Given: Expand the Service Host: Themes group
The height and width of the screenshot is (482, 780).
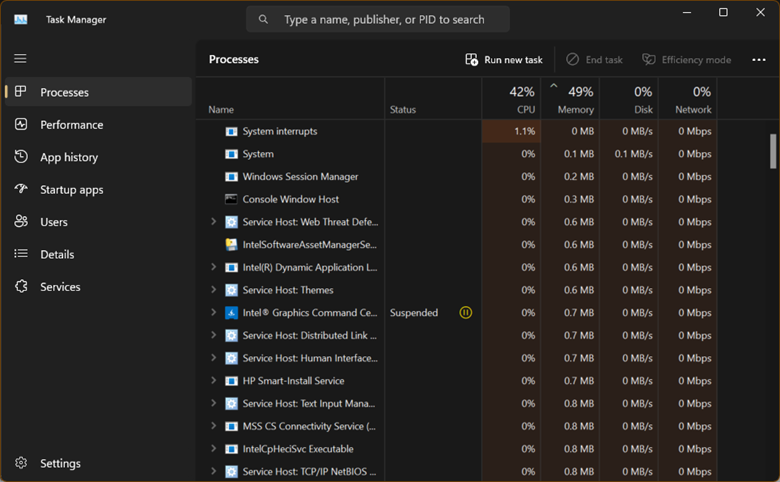Looking at the screenshot, I should pos(213,289).
